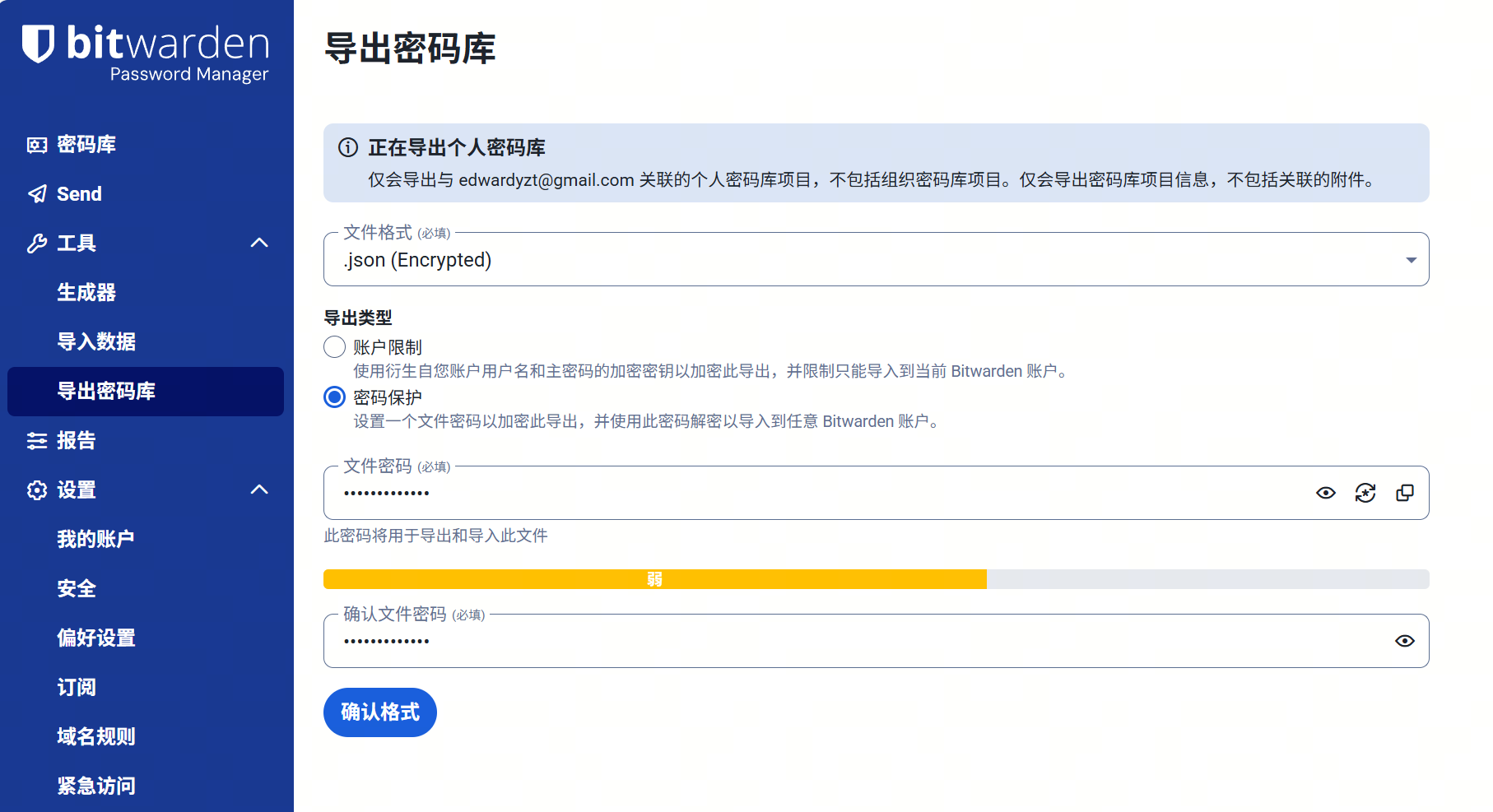
Task: Click the password strength bar
Action: click(876, 579)
